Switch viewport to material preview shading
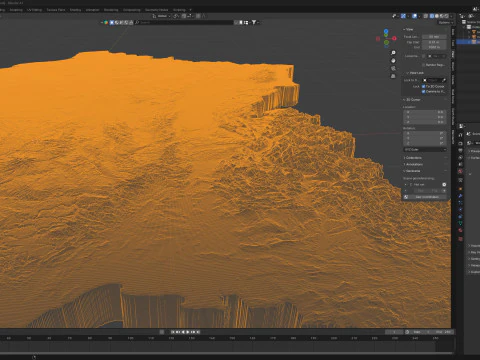Screen dimensions: 480x360 pos(442,16)
